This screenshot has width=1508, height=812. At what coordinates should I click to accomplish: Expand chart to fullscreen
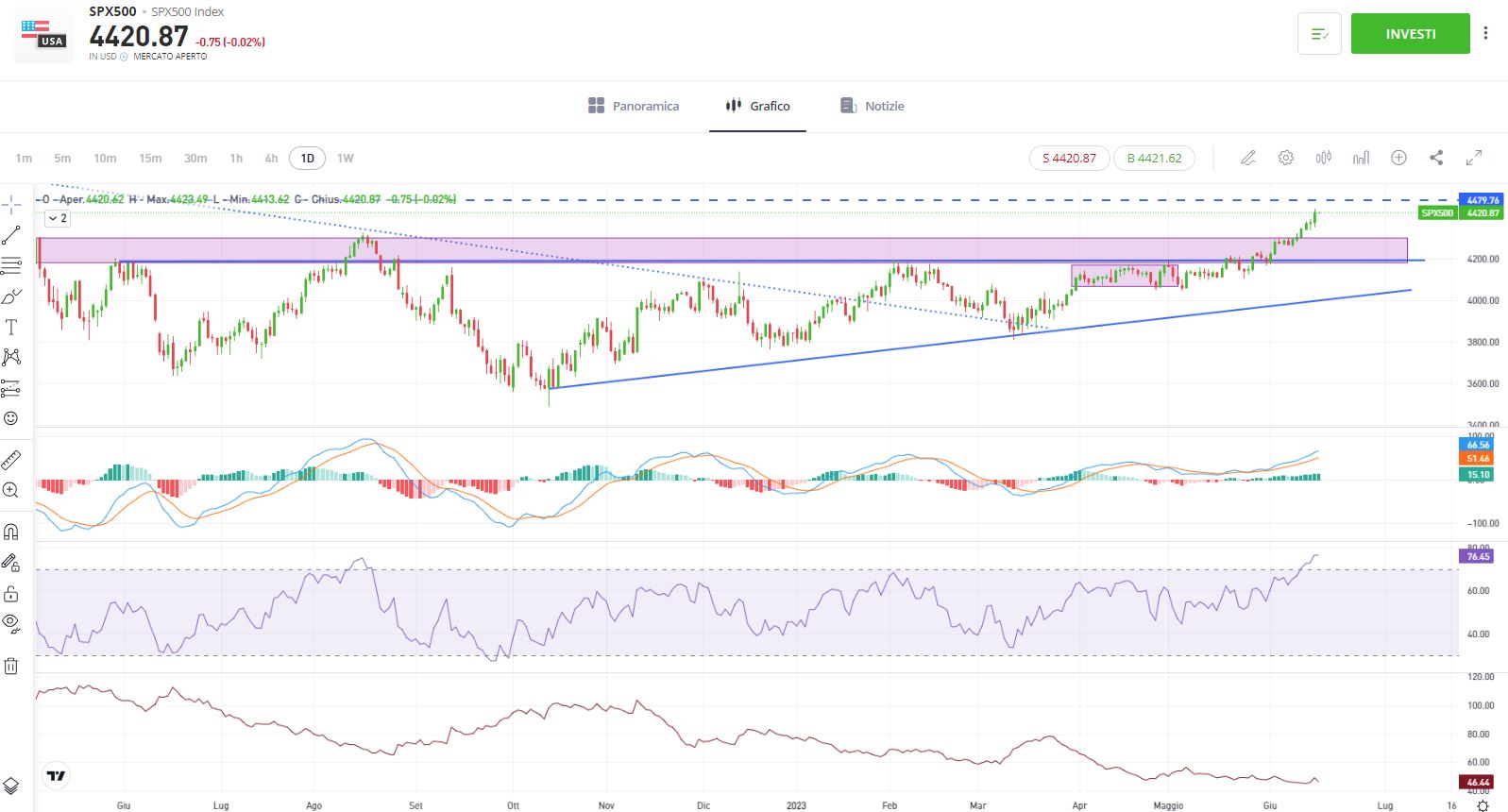pyautogui.click(x=1474, y=158)
